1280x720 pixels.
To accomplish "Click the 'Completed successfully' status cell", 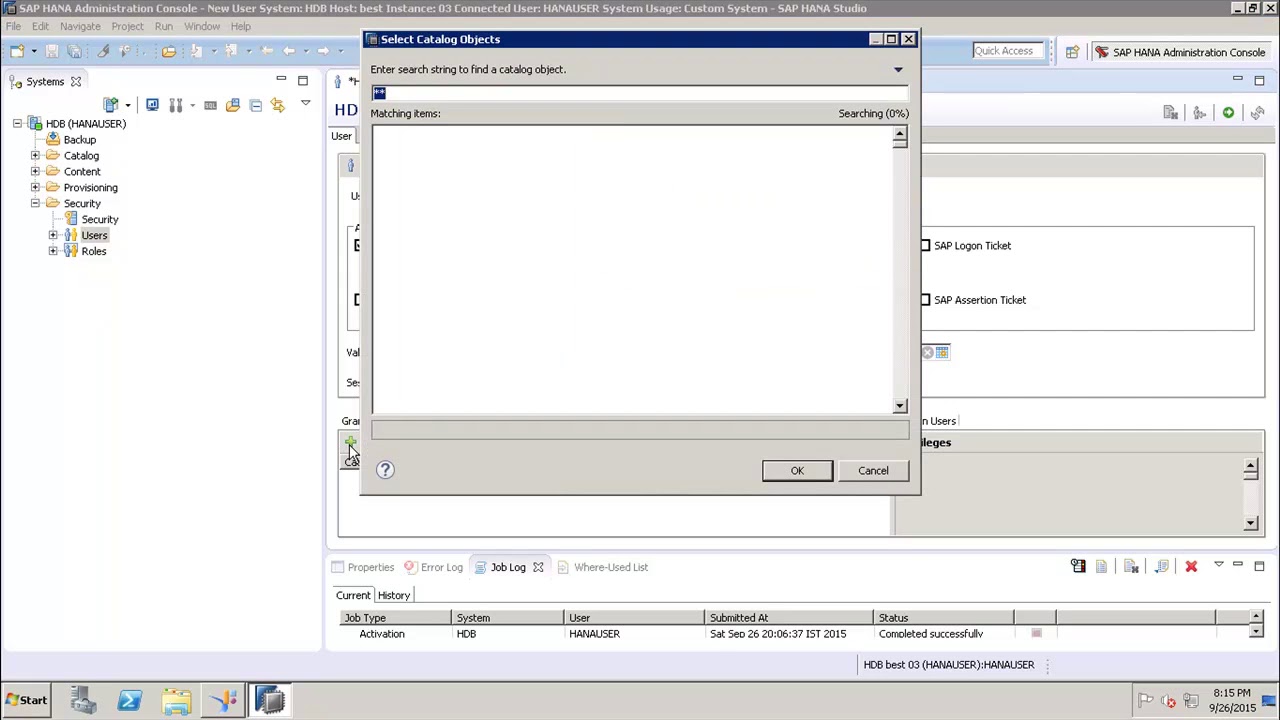I will point(931,634).
